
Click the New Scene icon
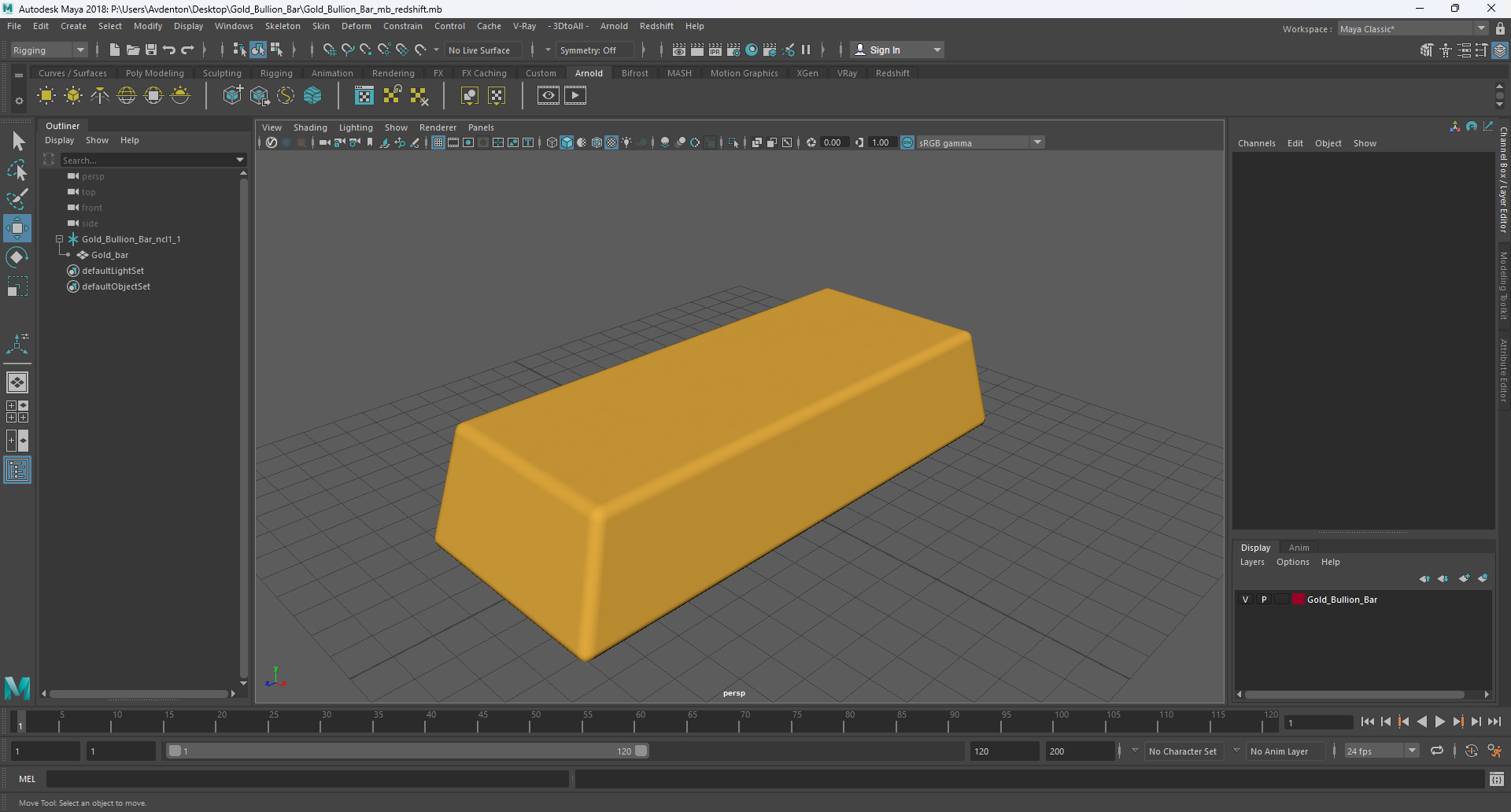coord(115,50)
